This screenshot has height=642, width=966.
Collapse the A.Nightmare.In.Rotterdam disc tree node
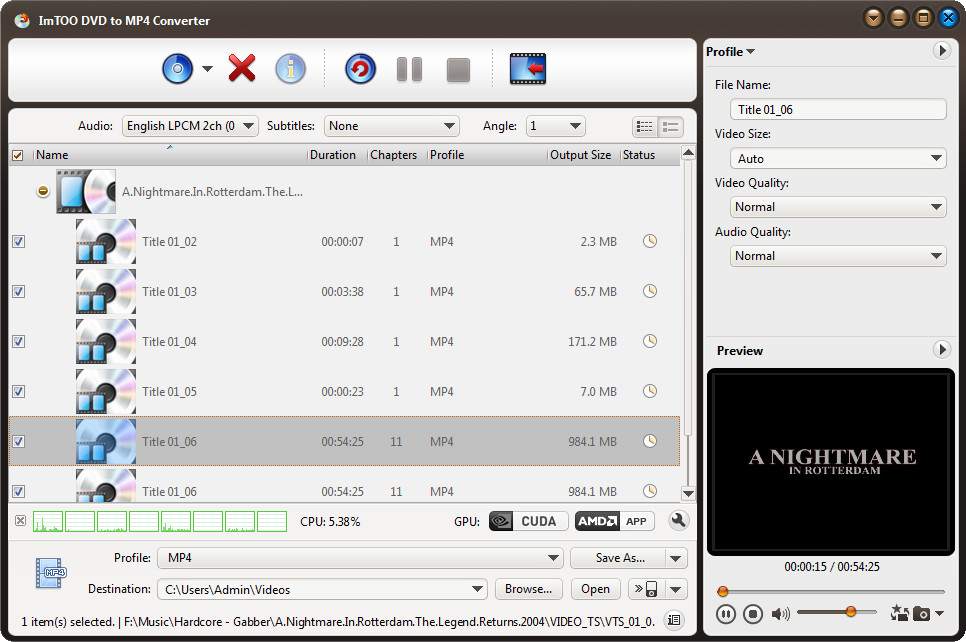coord(43,191)
